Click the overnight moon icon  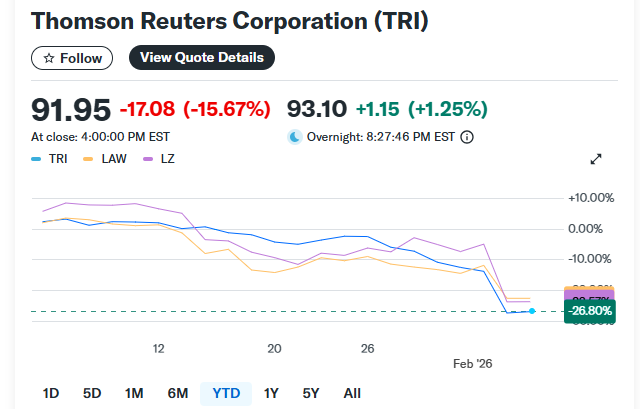coord(294,137)
